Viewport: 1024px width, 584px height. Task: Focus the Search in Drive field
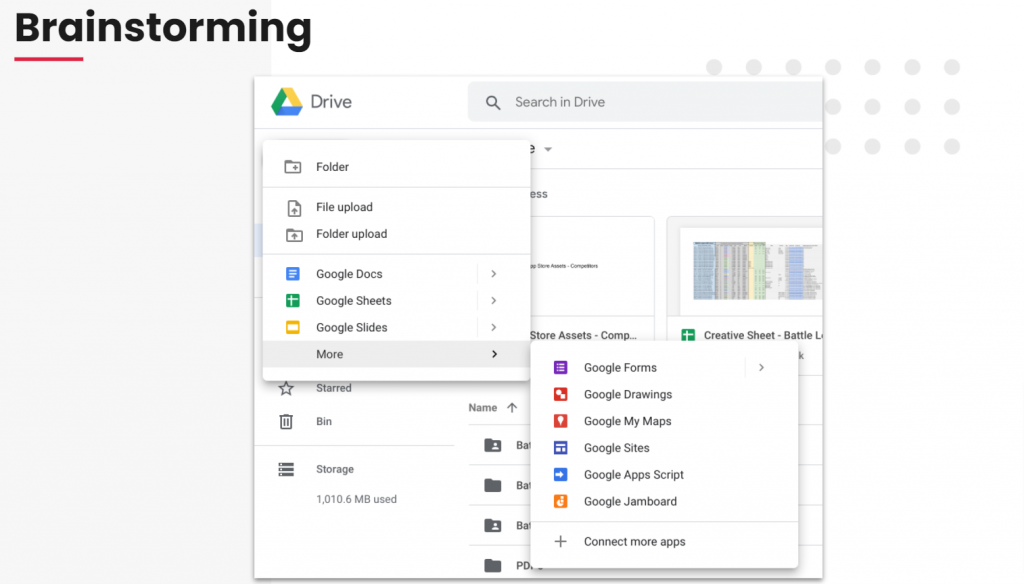[x=645, y=102]
